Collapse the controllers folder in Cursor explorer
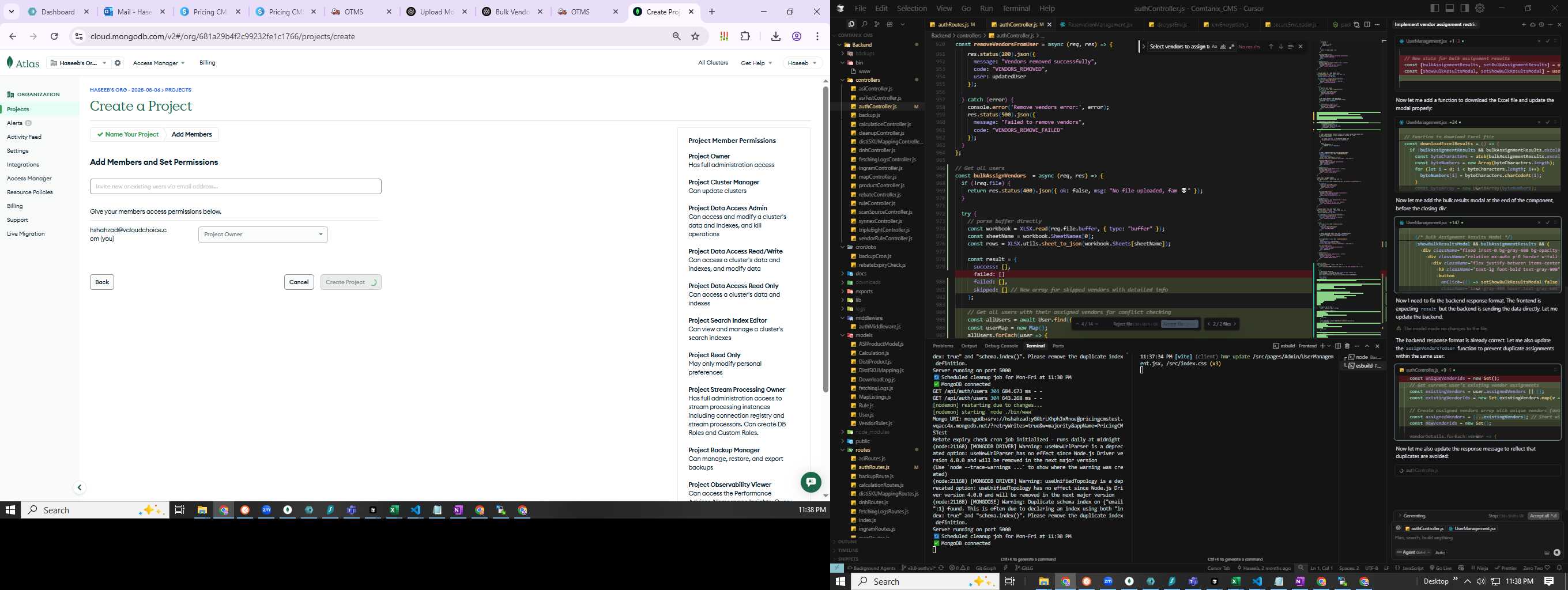The height and width of the screenshot is (590, 1568). pyautogui.click(x=842, y=80)
